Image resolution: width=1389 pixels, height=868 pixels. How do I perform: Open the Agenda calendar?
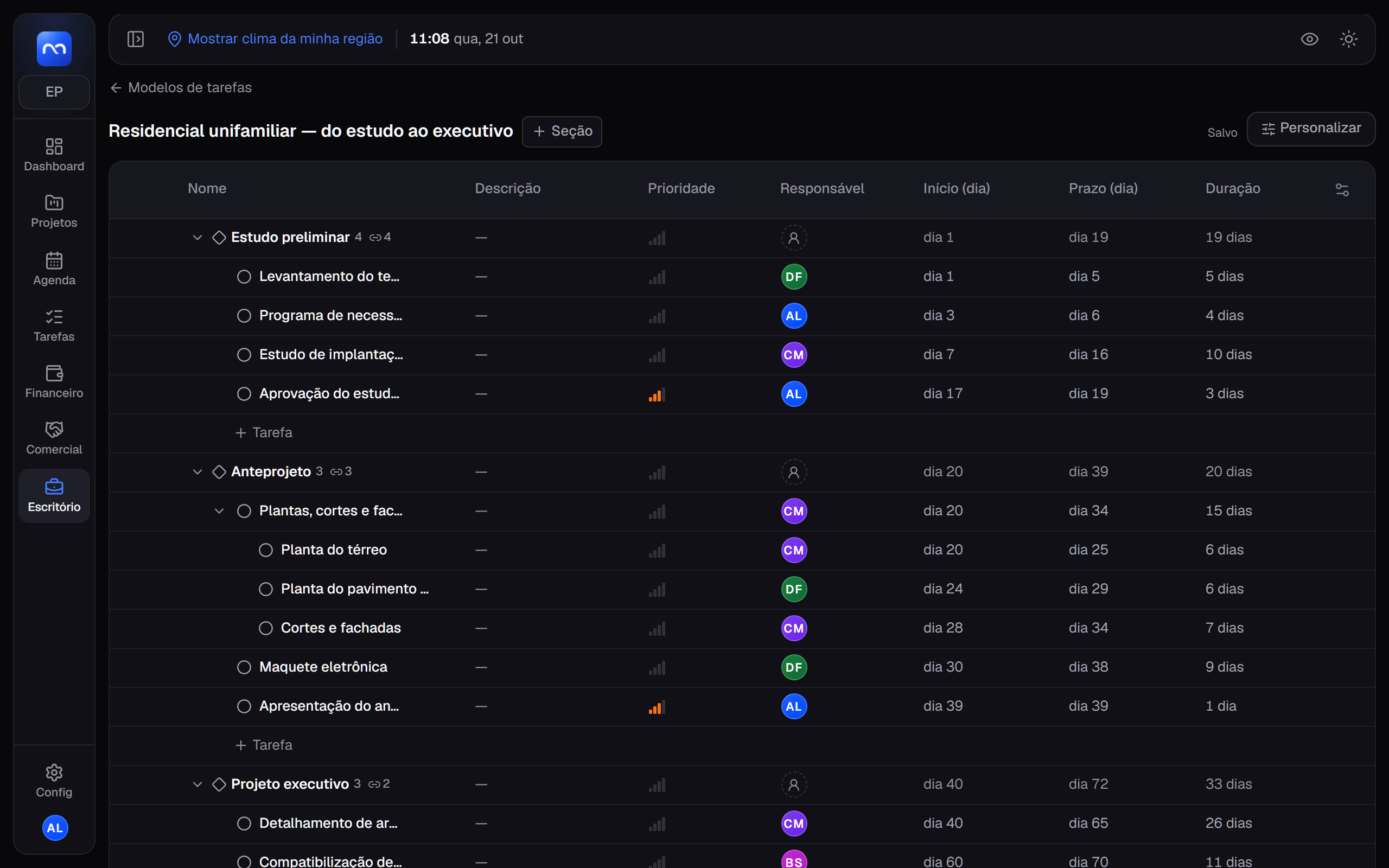coord(54,268)
